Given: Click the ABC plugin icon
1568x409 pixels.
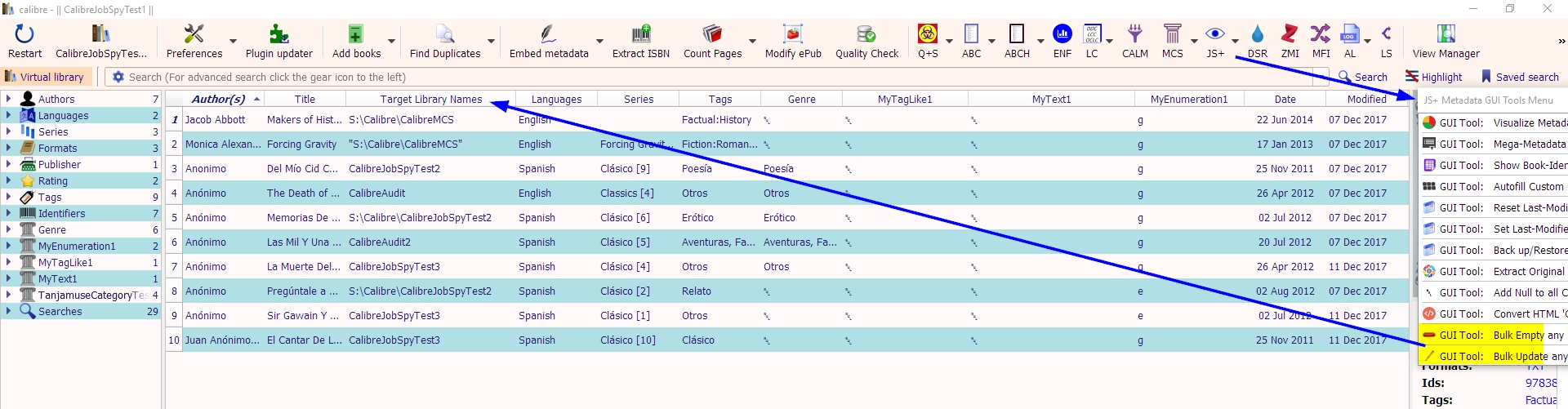Looking at the screenshot, I should coord(971,33).
